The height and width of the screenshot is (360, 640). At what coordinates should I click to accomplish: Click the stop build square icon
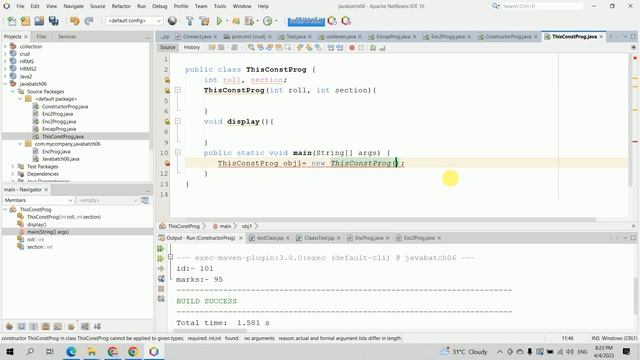click(x=161, y=289)
